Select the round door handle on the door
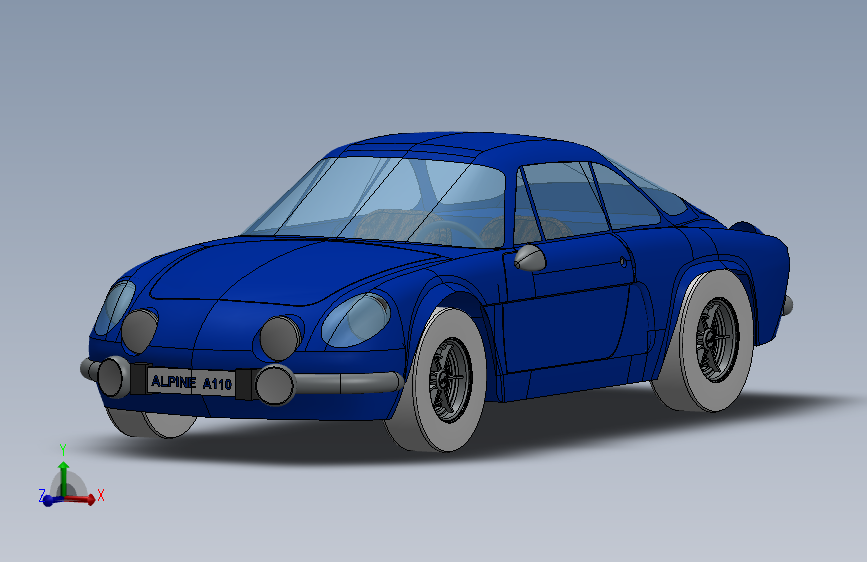The height and width of the screenshot is (562, 867). [623, 262]
